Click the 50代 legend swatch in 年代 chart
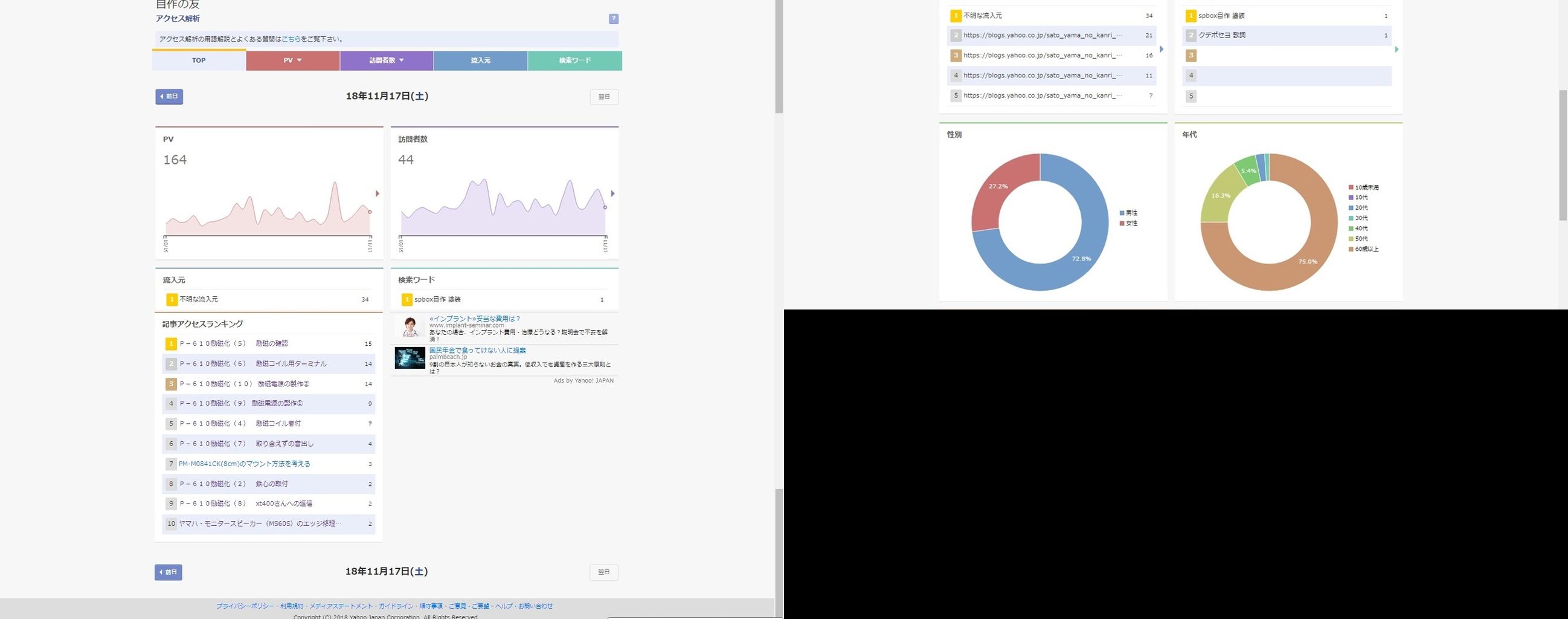The image size is (1568, 619). (1351, 239)
